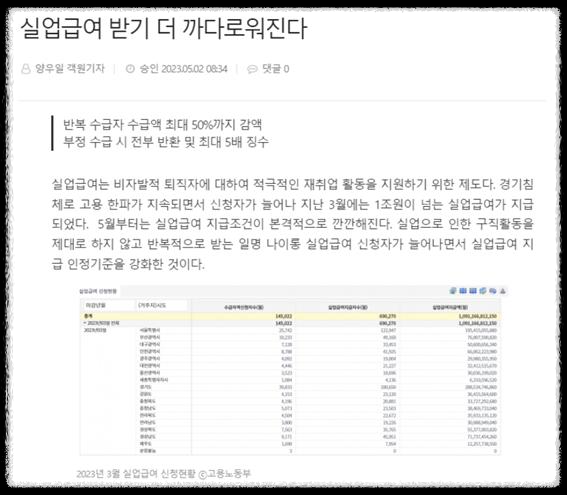Click the person icon beside 양우일 객원기자

tap(26, 69)
